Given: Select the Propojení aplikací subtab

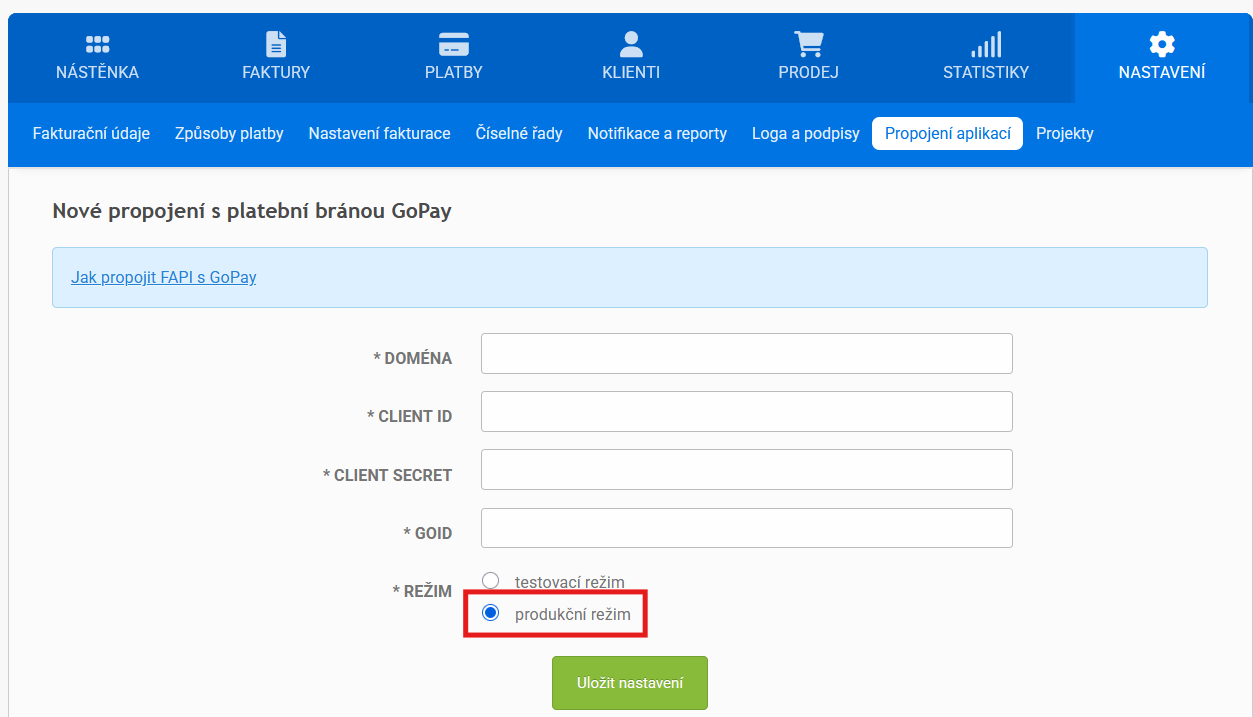Looking at the screenshot, I should click(x=947, y=133).
